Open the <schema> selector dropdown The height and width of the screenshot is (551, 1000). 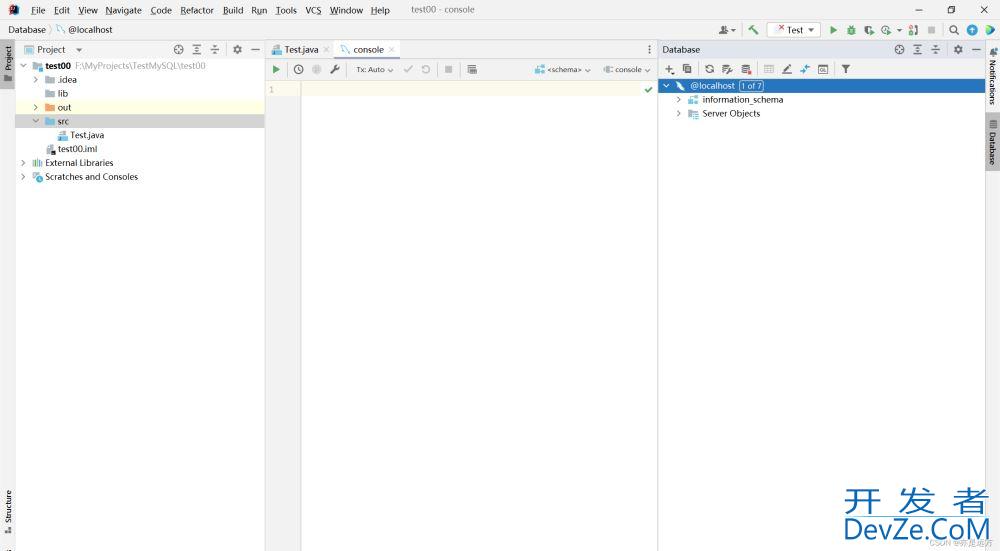tap(562, 70)
